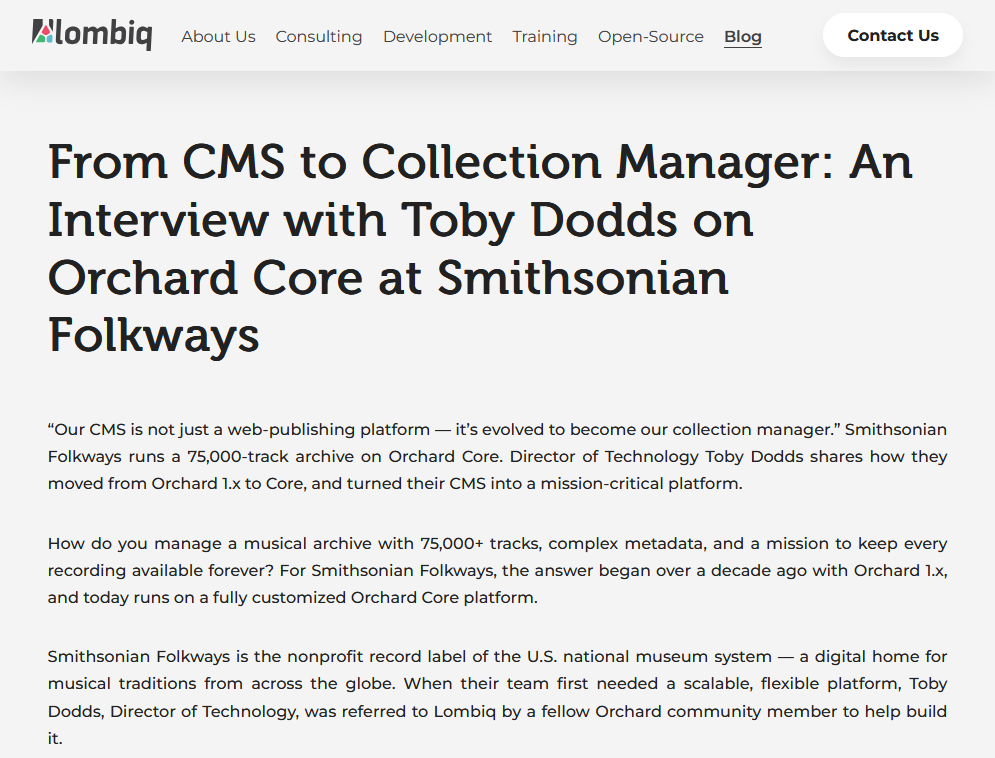Open the Consulting menu item
The height and width of the screenshot is (758, 995).
(x=319, y=37)
